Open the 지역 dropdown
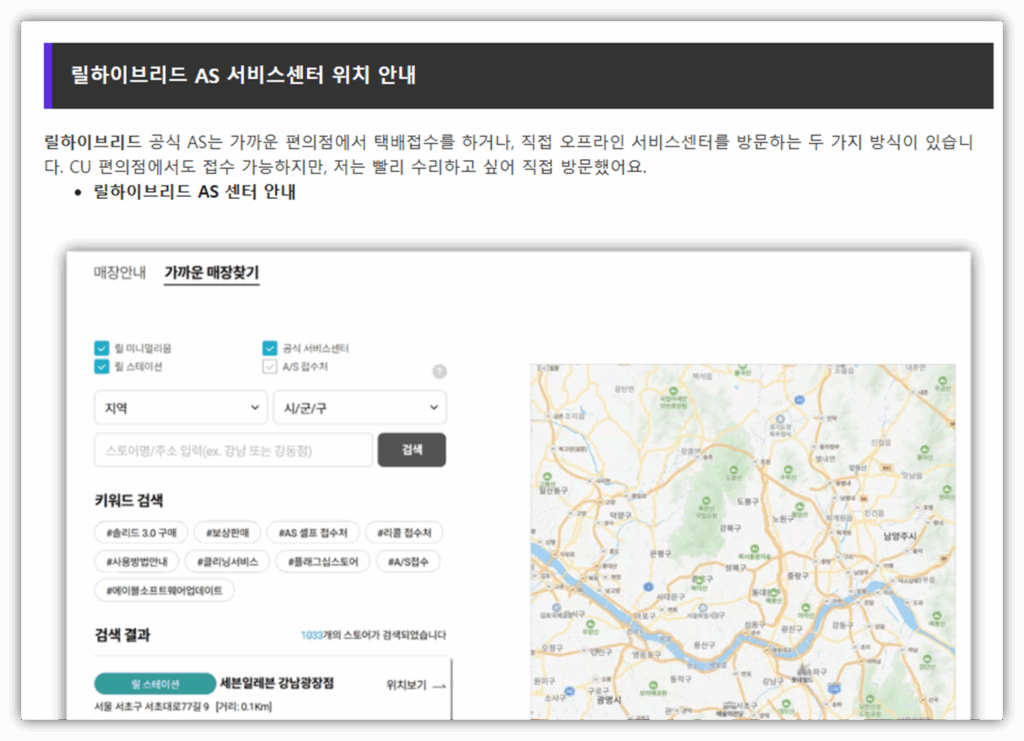 (x=180, y=407)
